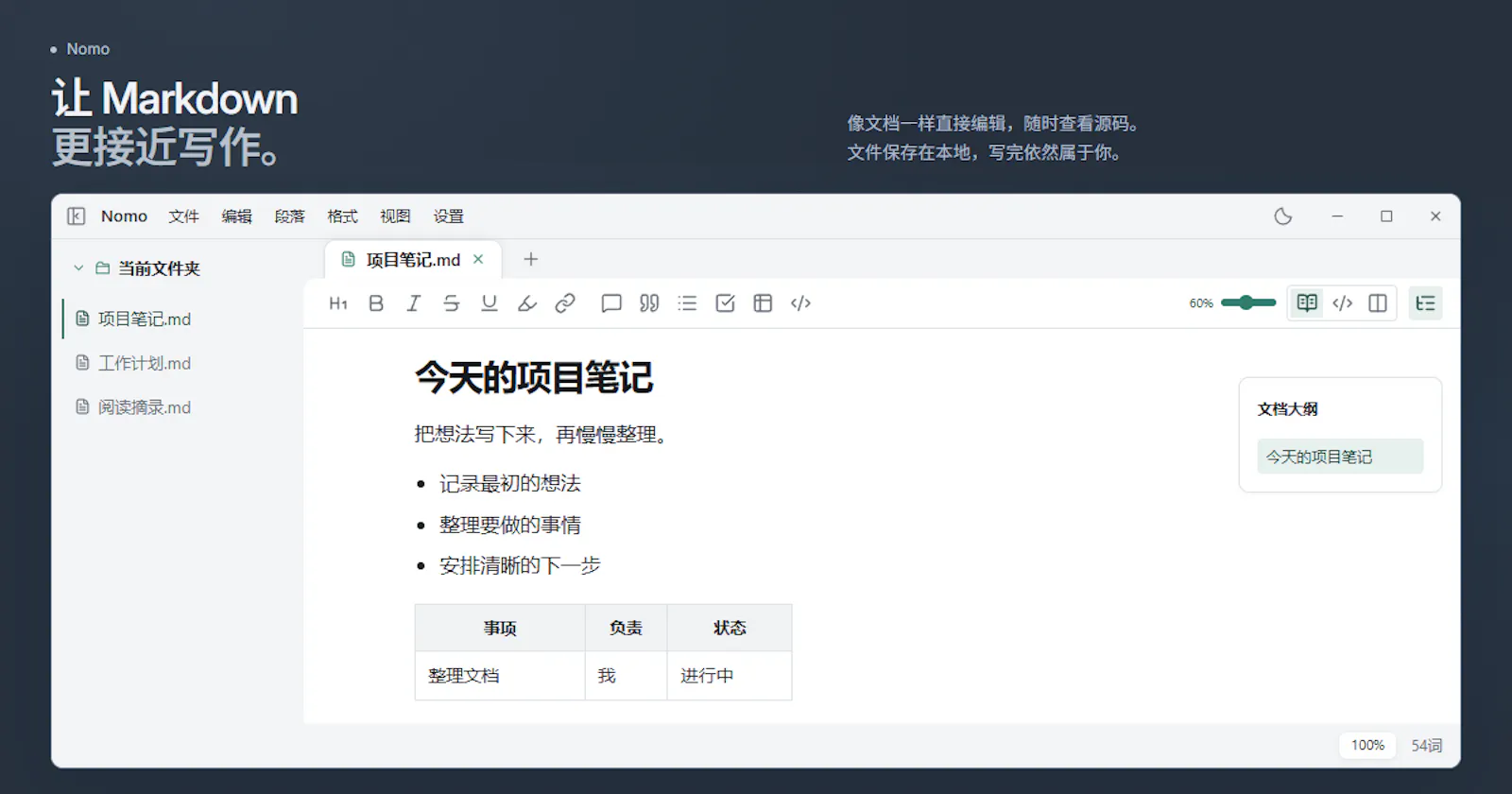Insert a comment bubble block
The width and height of the screenshot is (1512, 794).
611,303
